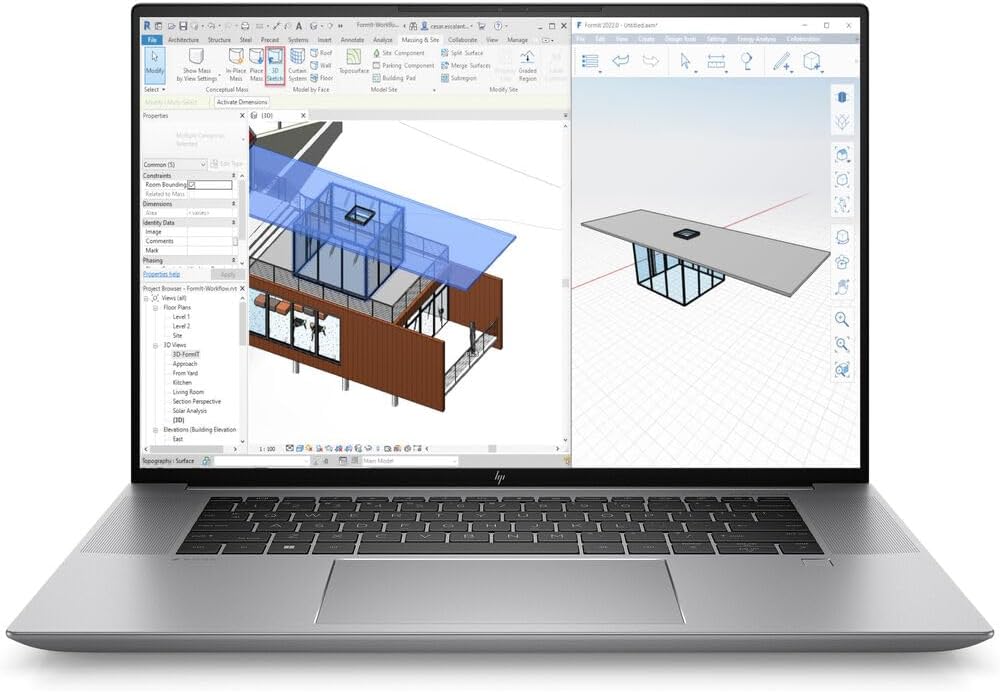Choose the pencil Draw tool in FormIt

point(779,61)
